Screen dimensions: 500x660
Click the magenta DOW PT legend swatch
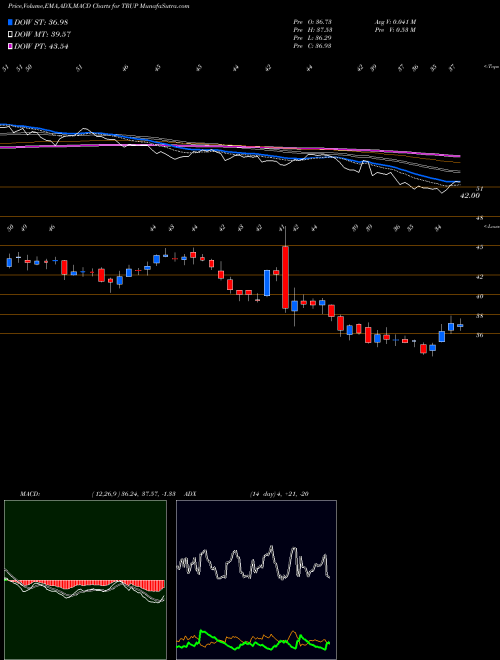pyautogui.click(x=10, y=46)
